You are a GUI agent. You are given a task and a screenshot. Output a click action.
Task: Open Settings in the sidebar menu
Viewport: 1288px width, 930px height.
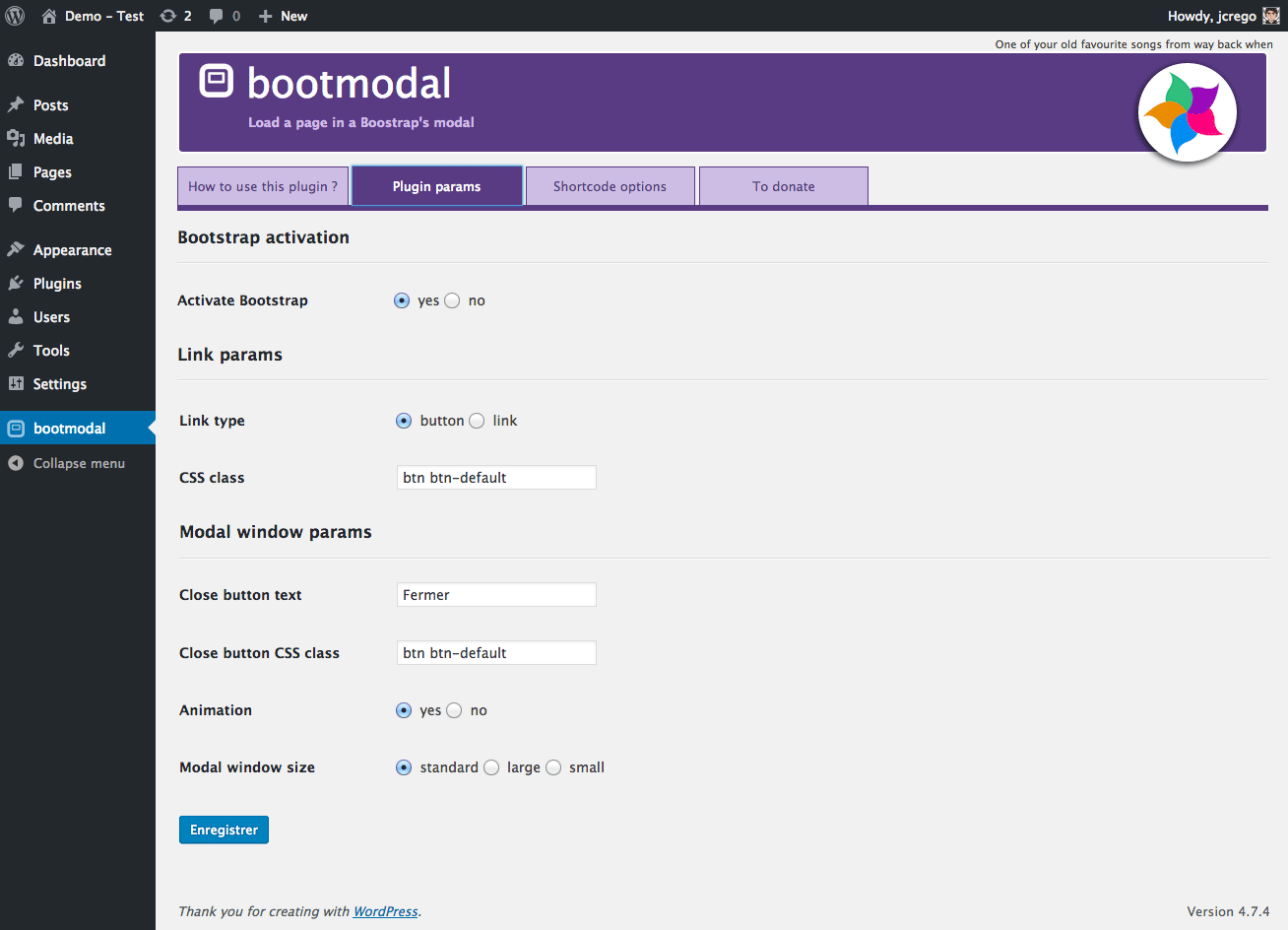[78, 384]
